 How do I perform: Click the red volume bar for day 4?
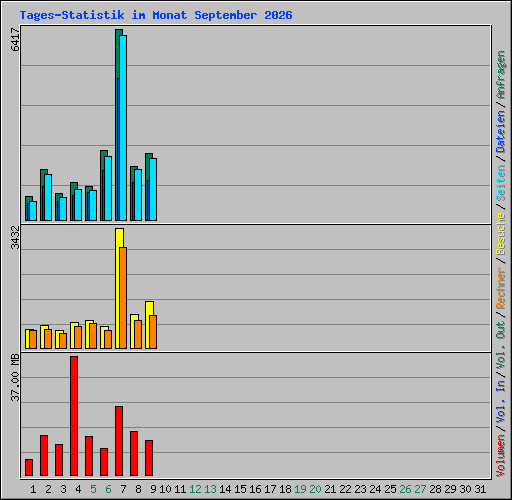74,416
